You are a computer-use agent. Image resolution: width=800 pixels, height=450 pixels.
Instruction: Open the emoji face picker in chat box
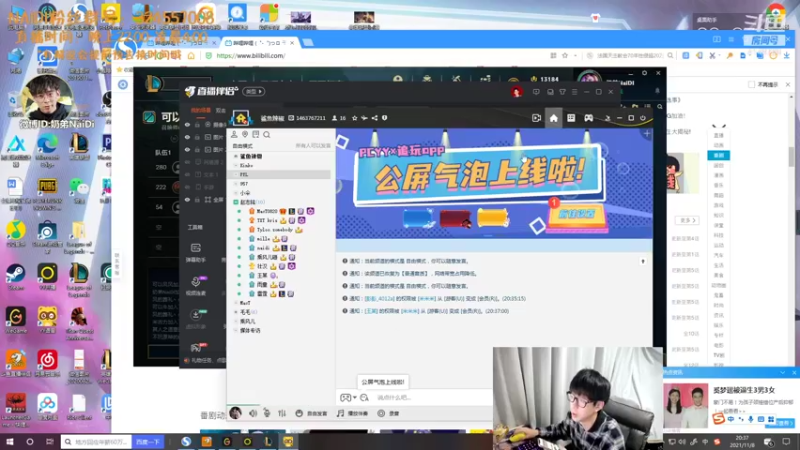click(345, 397)
